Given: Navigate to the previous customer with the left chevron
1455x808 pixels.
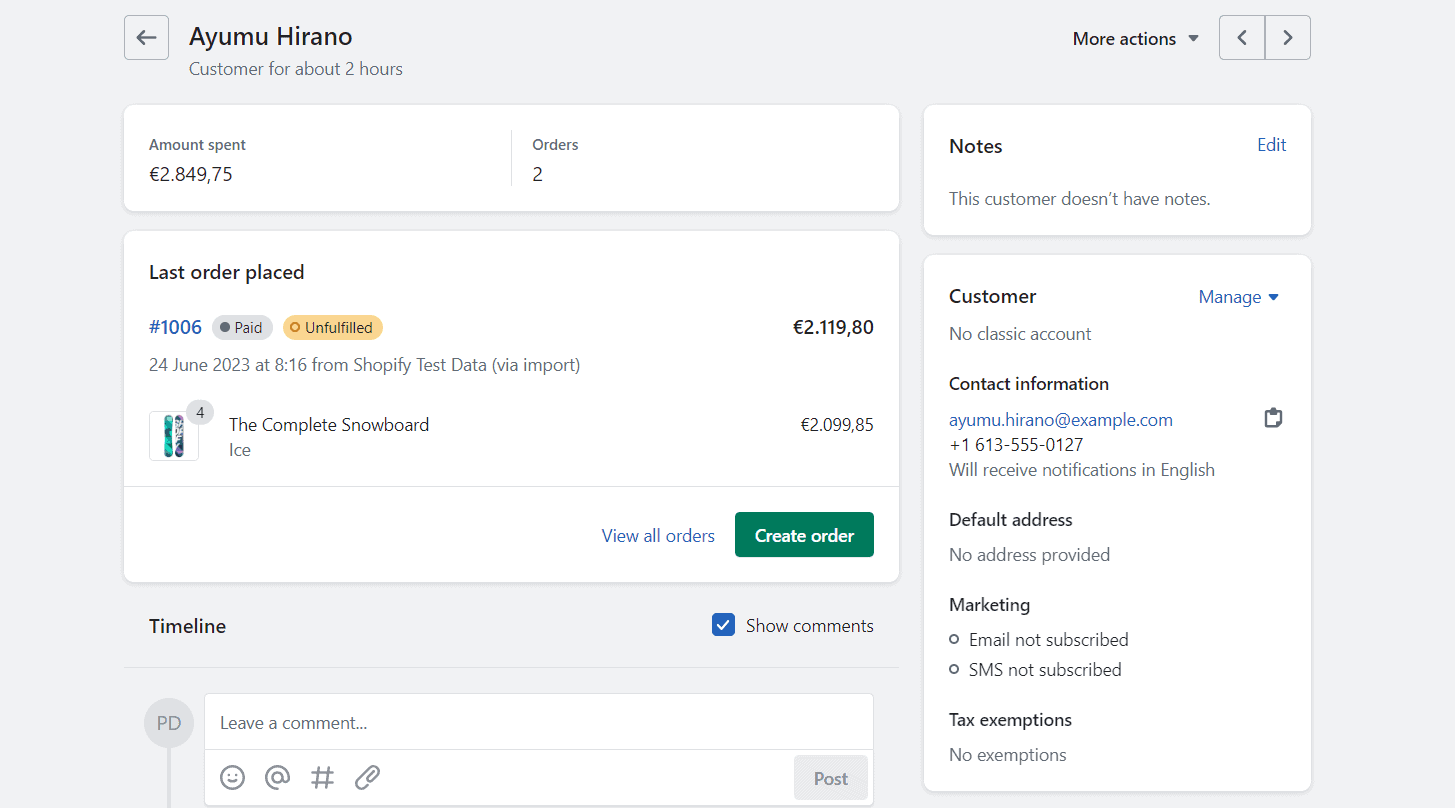Looking at the screenshot, I should [x=1241, y=37].
